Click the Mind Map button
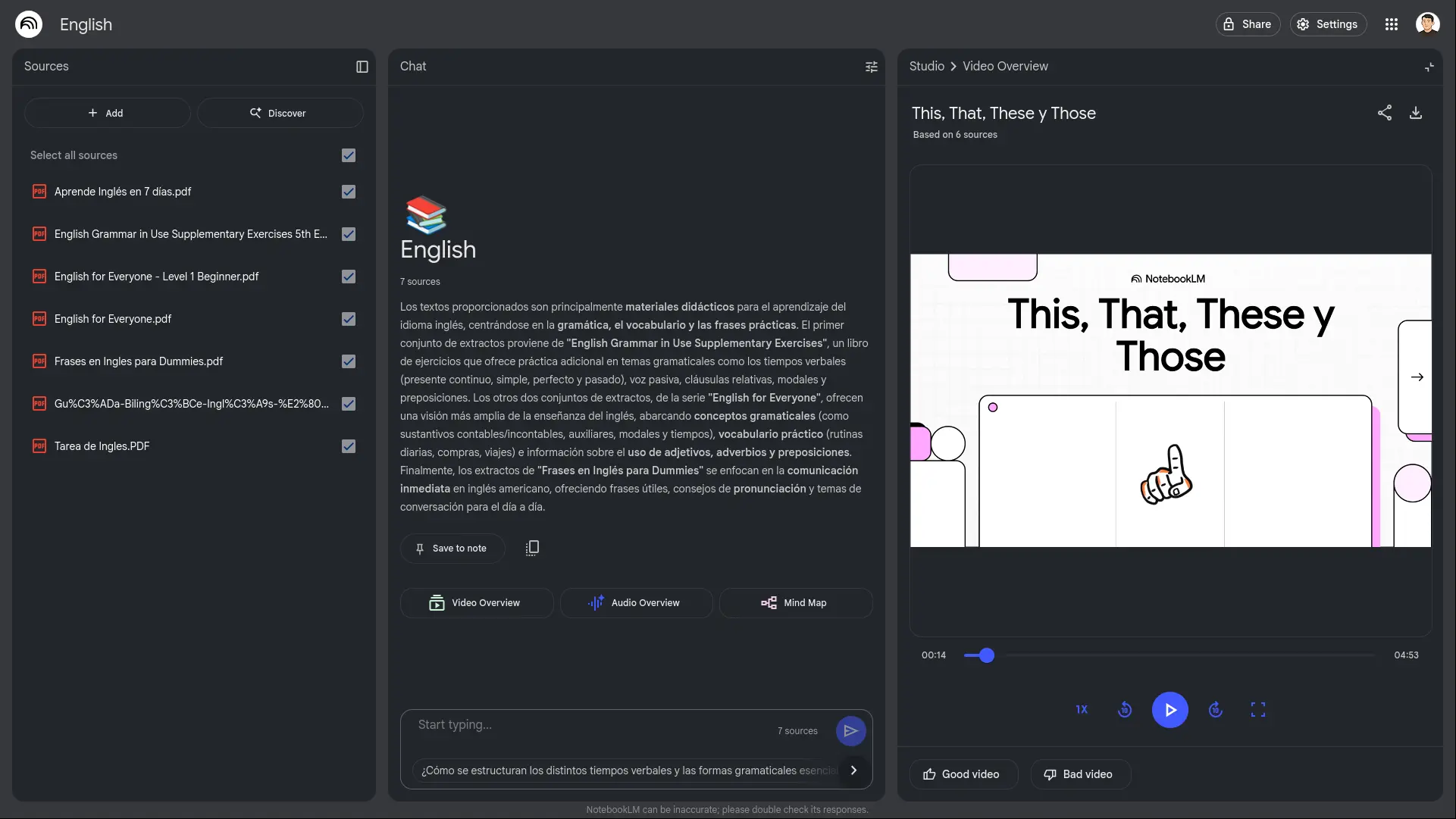 [x=796, y=603]
